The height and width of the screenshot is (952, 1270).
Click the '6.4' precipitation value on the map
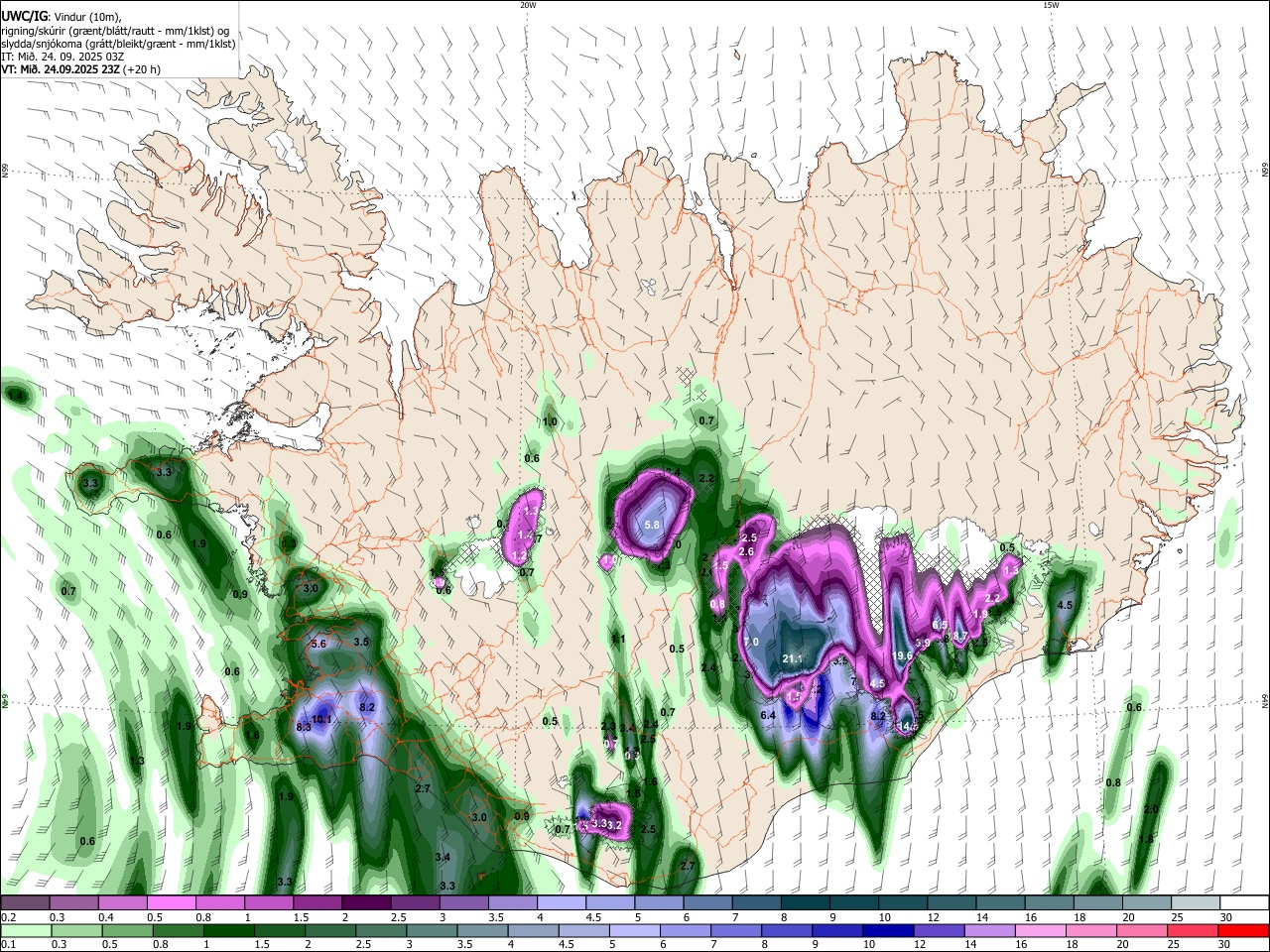(x=768, y=716)
